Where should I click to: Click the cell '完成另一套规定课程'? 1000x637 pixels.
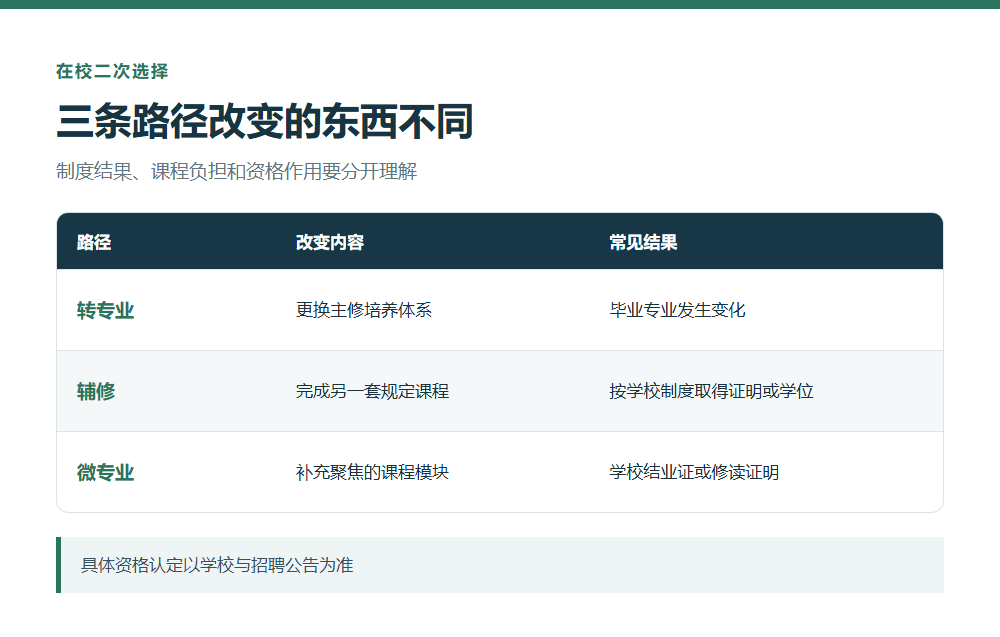tap(372, 391)
